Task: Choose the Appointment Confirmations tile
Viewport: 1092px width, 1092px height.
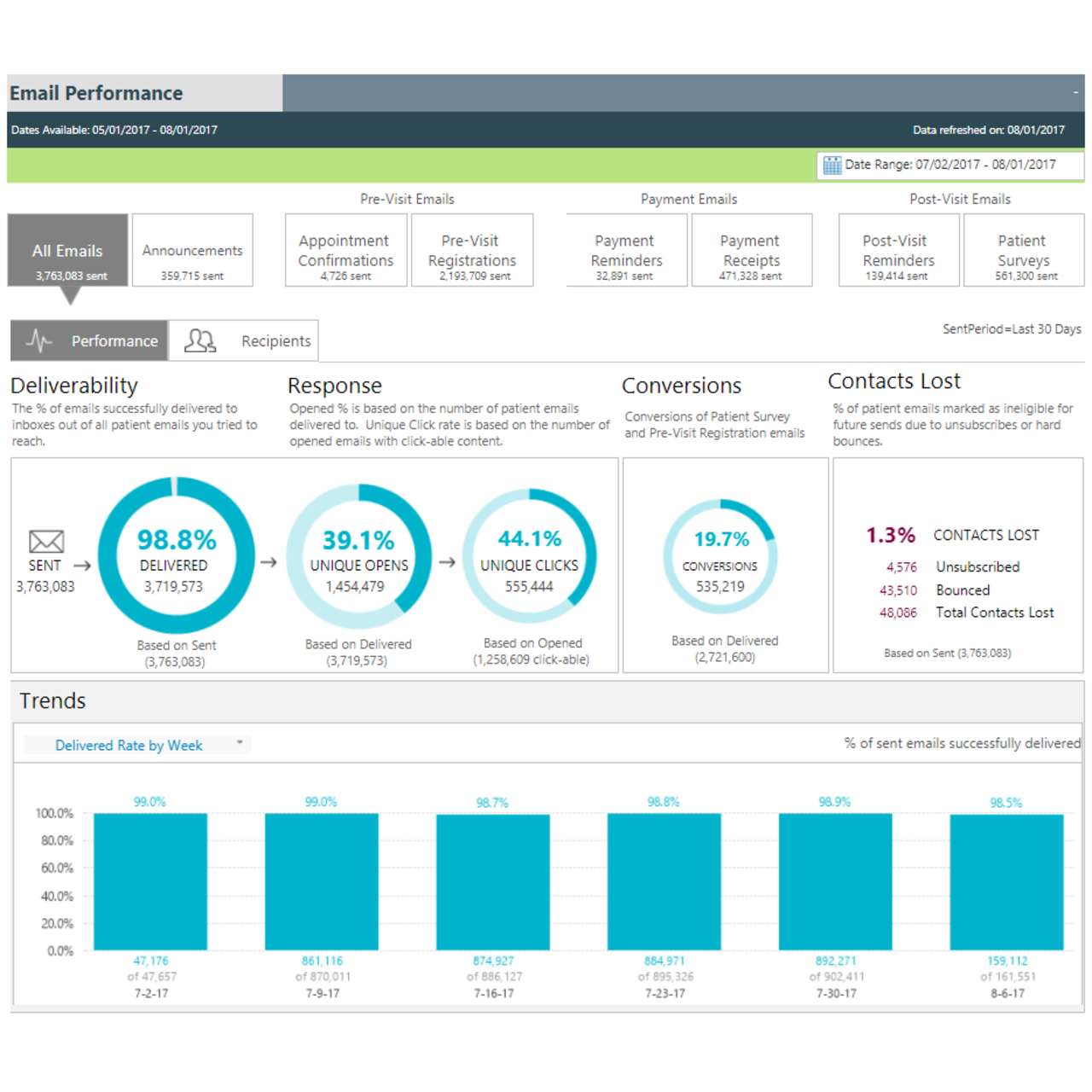Action: (x=346, y=251)
